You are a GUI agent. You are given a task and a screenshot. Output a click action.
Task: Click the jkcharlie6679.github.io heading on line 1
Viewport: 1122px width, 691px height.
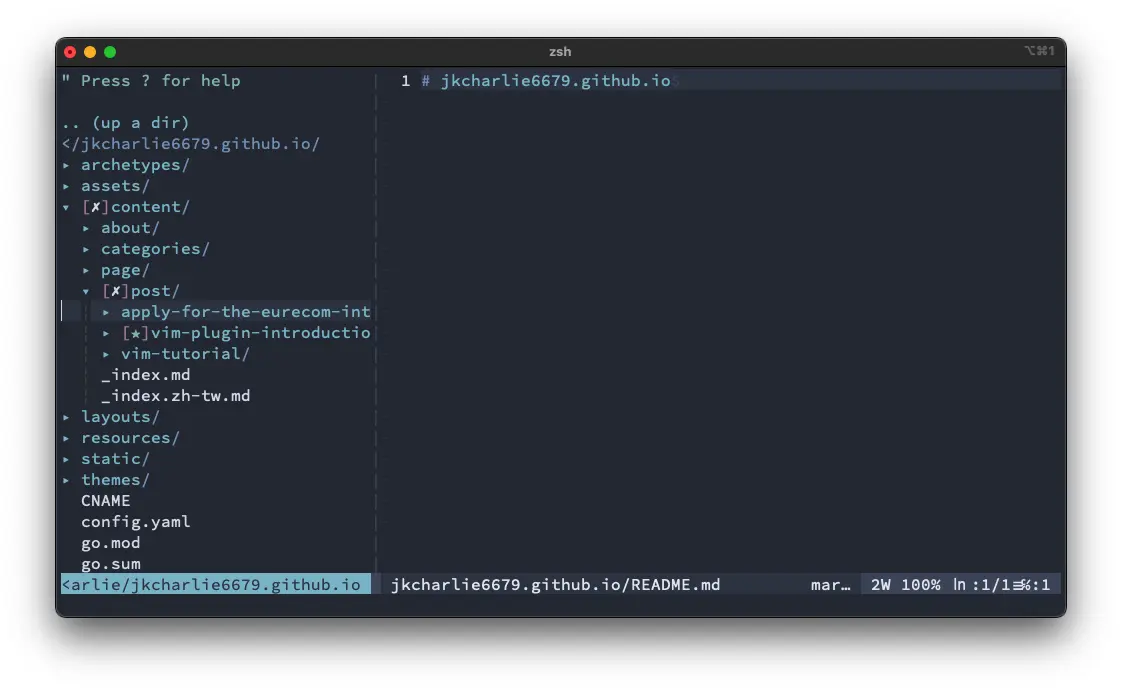point(550,80)
